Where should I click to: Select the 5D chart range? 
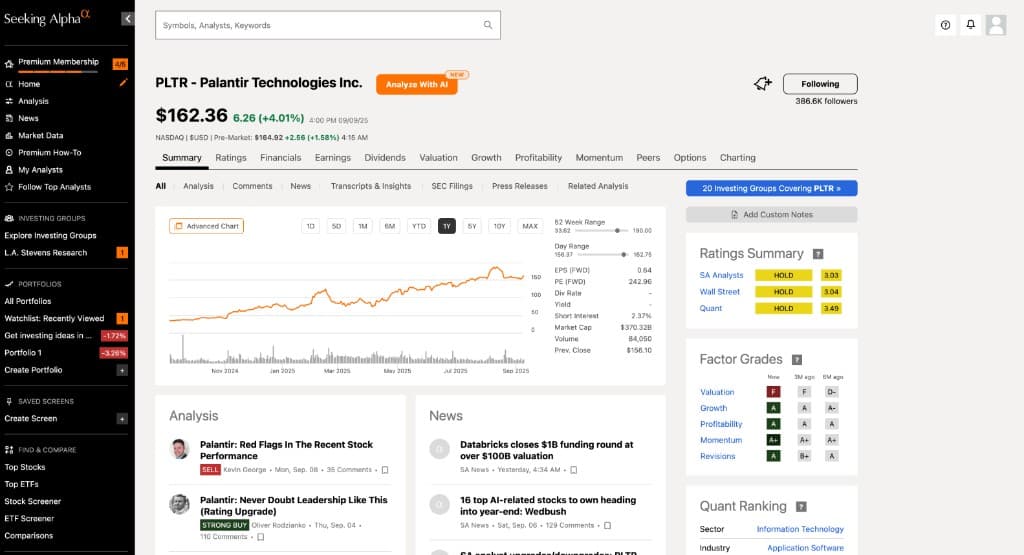pyautogui.click(x=336, y=226)
